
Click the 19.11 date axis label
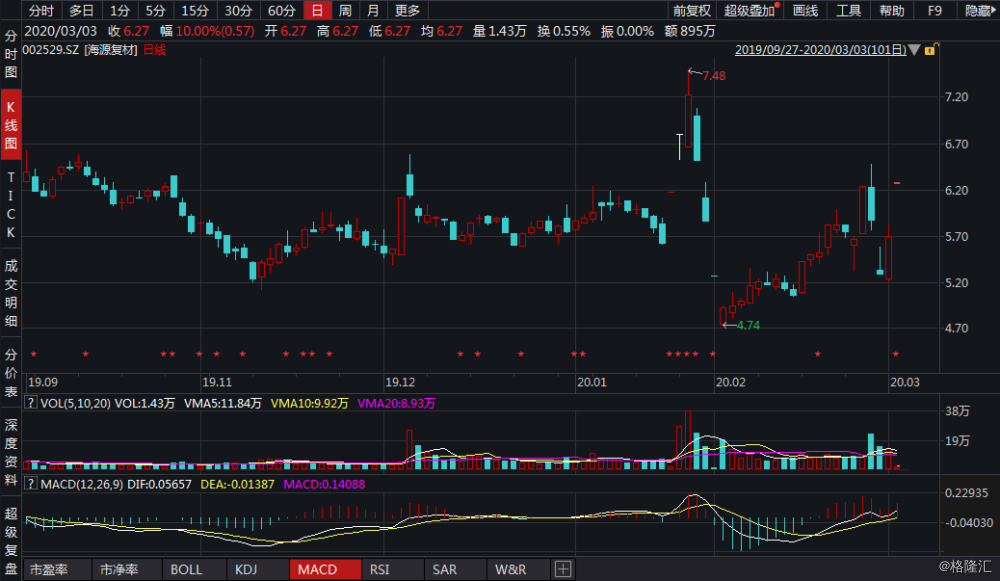coord(217,382)
